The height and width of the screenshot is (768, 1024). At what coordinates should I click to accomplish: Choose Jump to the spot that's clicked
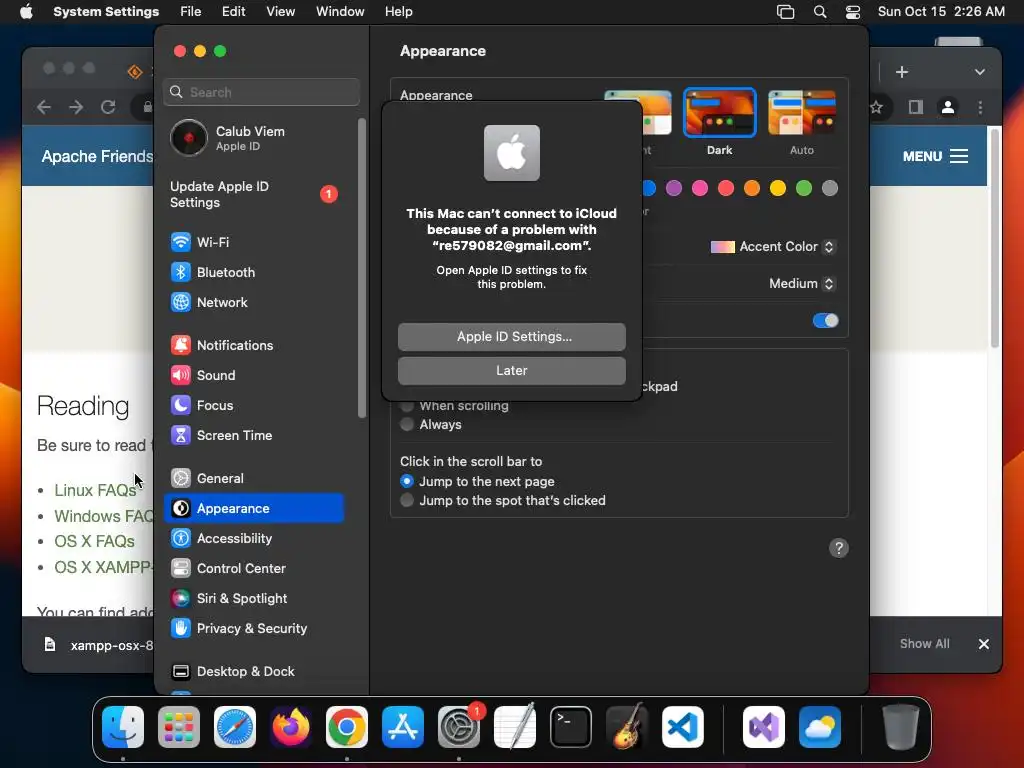click(407, 500)
